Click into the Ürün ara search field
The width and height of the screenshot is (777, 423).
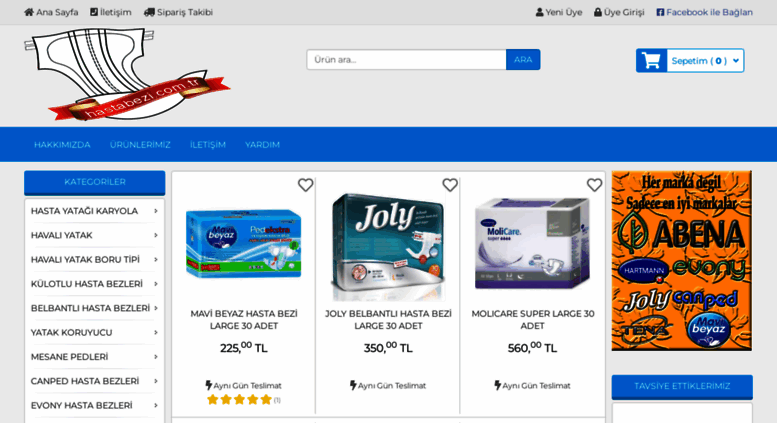pyautogui.click(x=406, y=59)
